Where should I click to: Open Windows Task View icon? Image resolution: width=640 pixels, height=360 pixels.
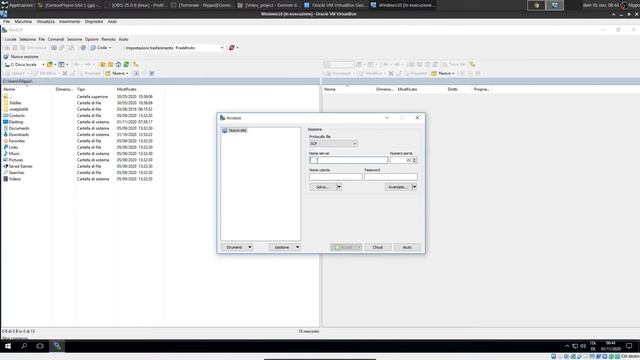coord(40,346)
